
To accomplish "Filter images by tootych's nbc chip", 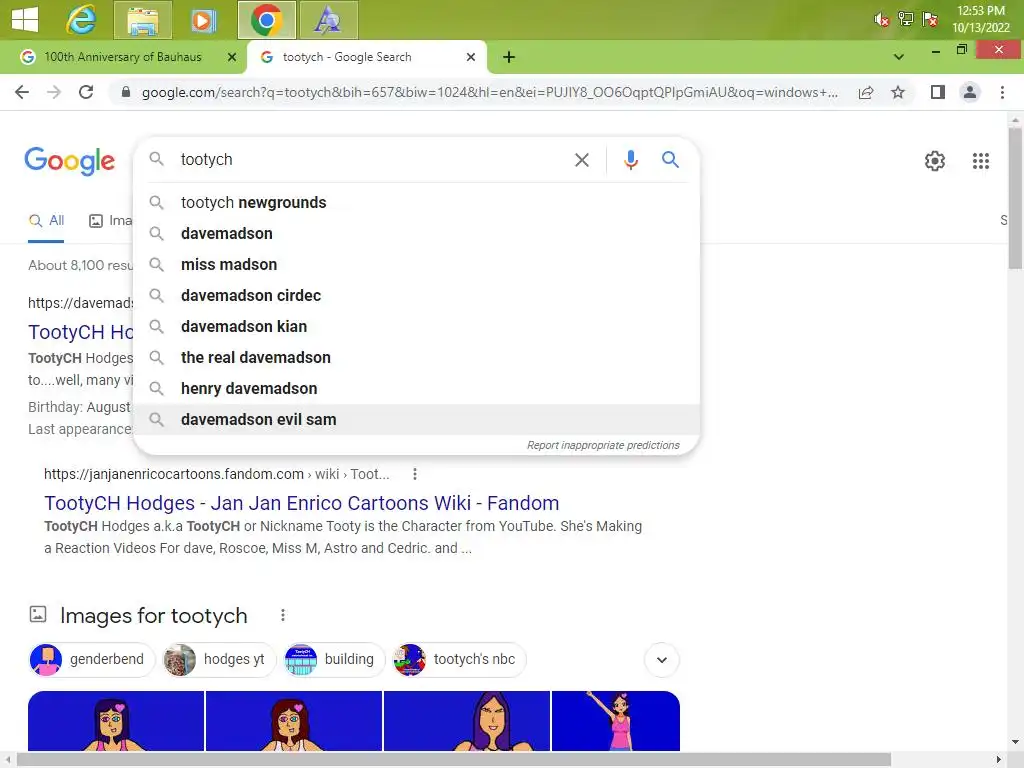I will click(459, 660).
